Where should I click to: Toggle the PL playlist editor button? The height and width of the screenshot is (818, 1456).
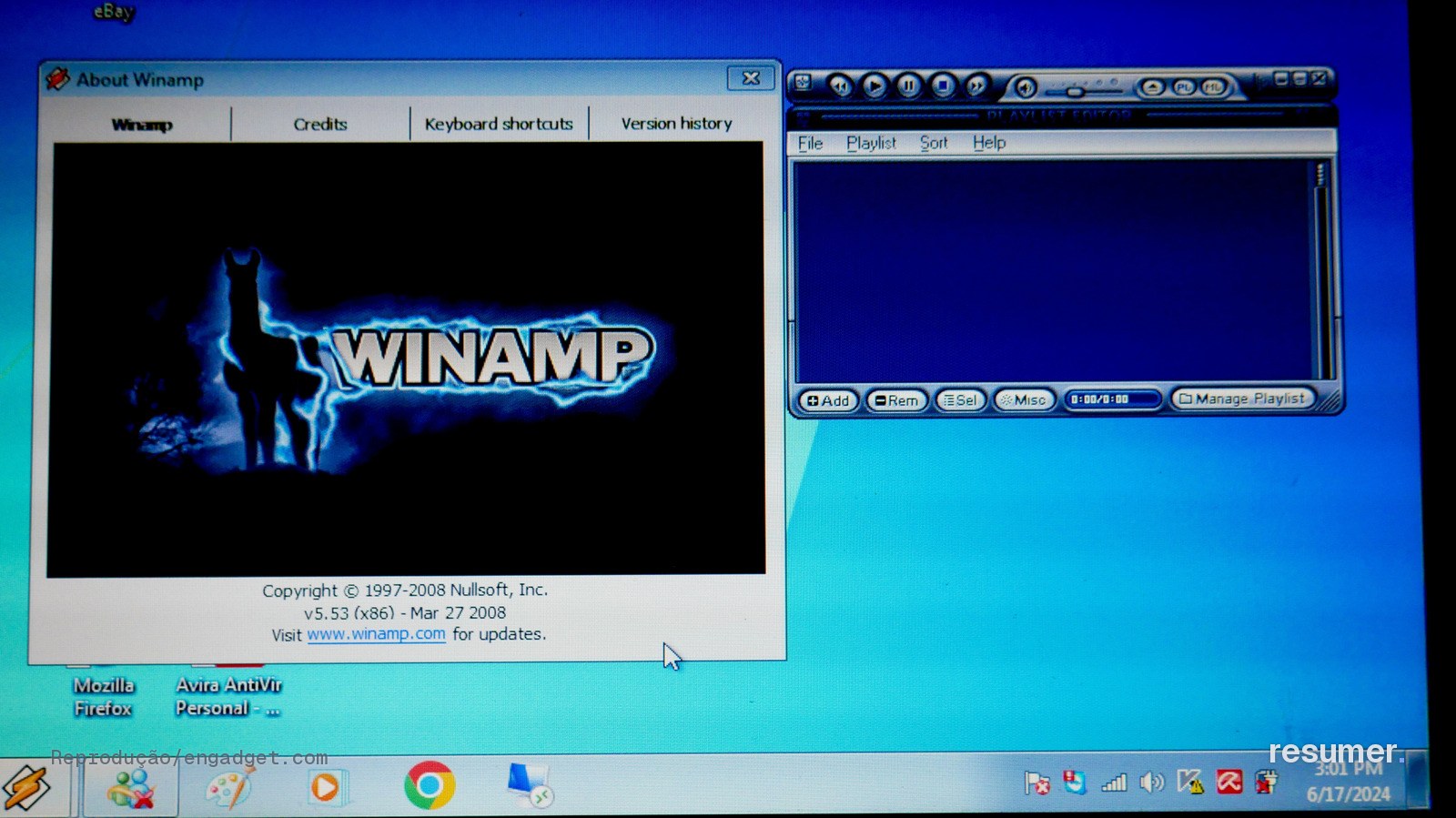1183,87
